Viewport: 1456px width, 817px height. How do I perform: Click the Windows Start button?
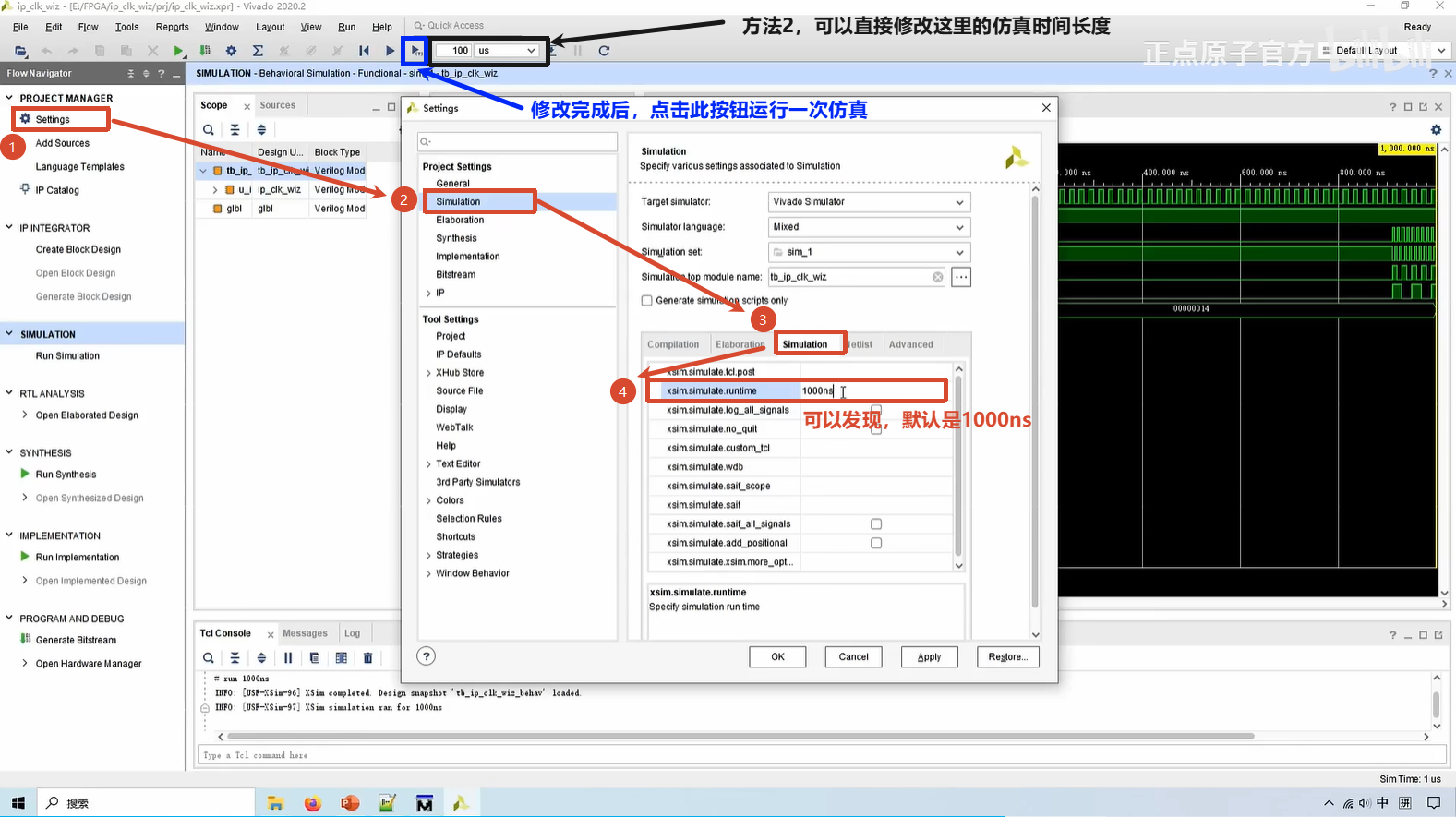point(18,803)
